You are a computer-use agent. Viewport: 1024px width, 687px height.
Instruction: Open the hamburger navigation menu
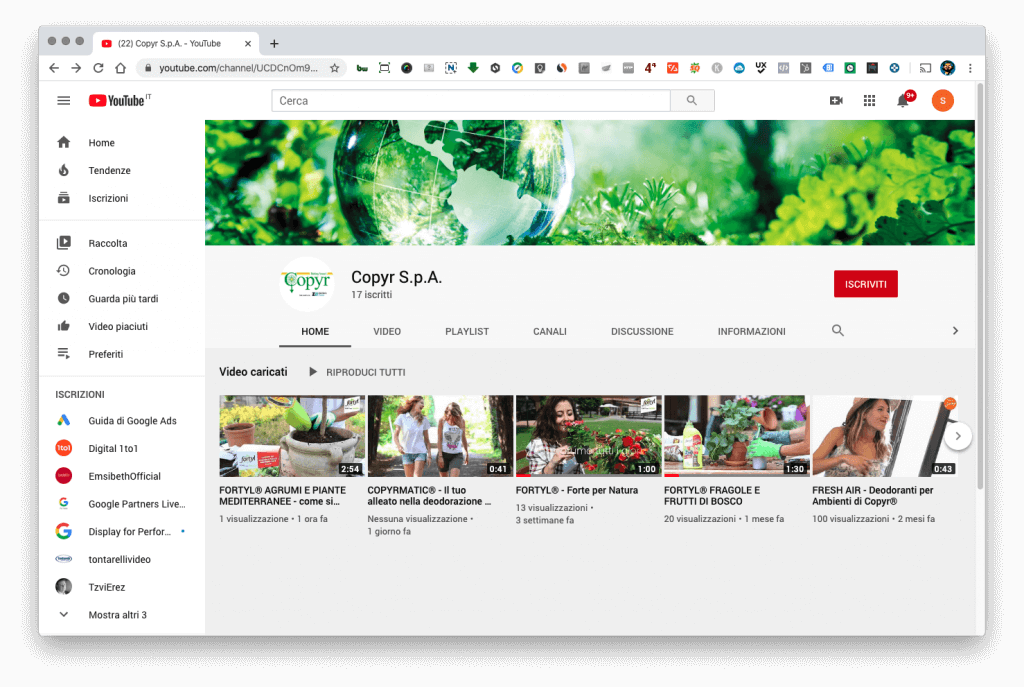(63, 100)
